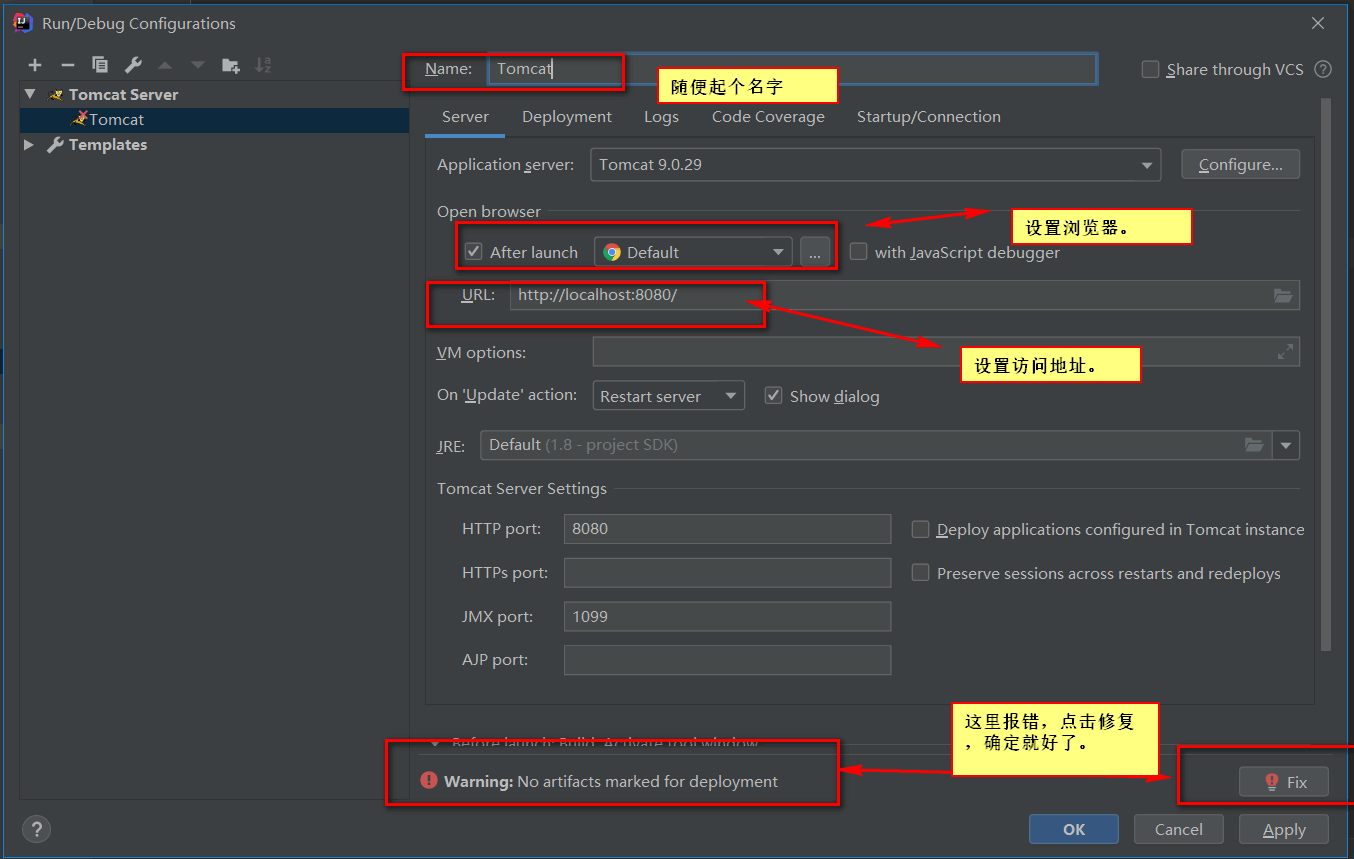Toggle Preserve sessions across restarts
This screenshot has height=859, width=1354.
click(920, 573)
